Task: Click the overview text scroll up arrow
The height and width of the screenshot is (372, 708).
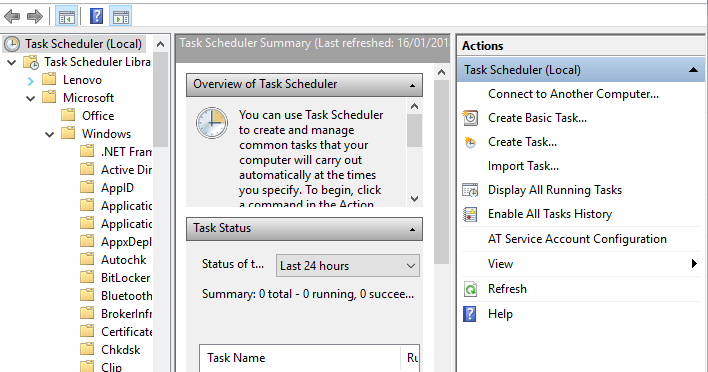Action: pyautogui.click(x=415, y=107)
